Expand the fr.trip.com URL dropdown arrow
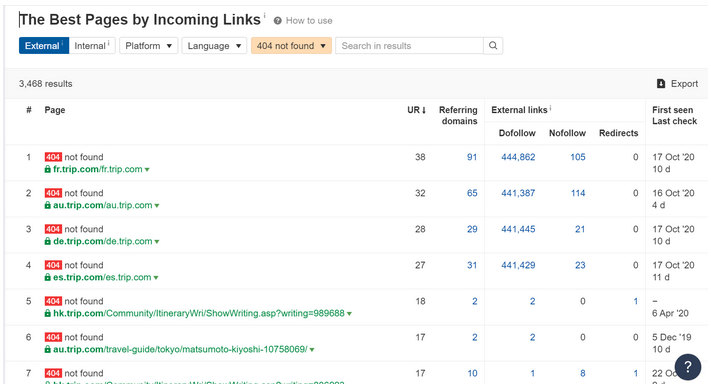The height and width of the screenshot is (385, 711). click(147, 170)
